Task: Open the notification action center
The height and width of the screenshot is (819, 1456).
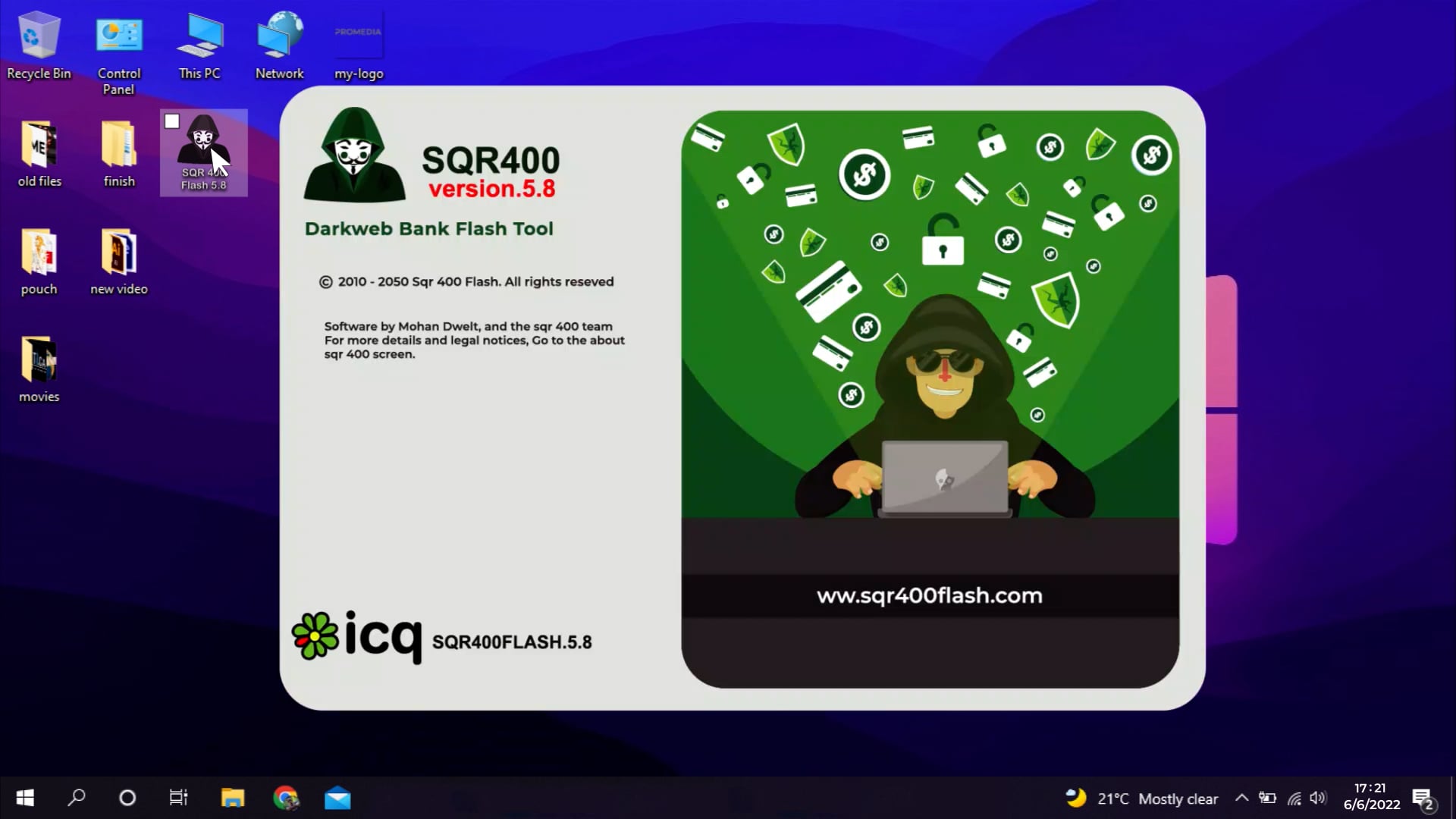Action: 1423,799
